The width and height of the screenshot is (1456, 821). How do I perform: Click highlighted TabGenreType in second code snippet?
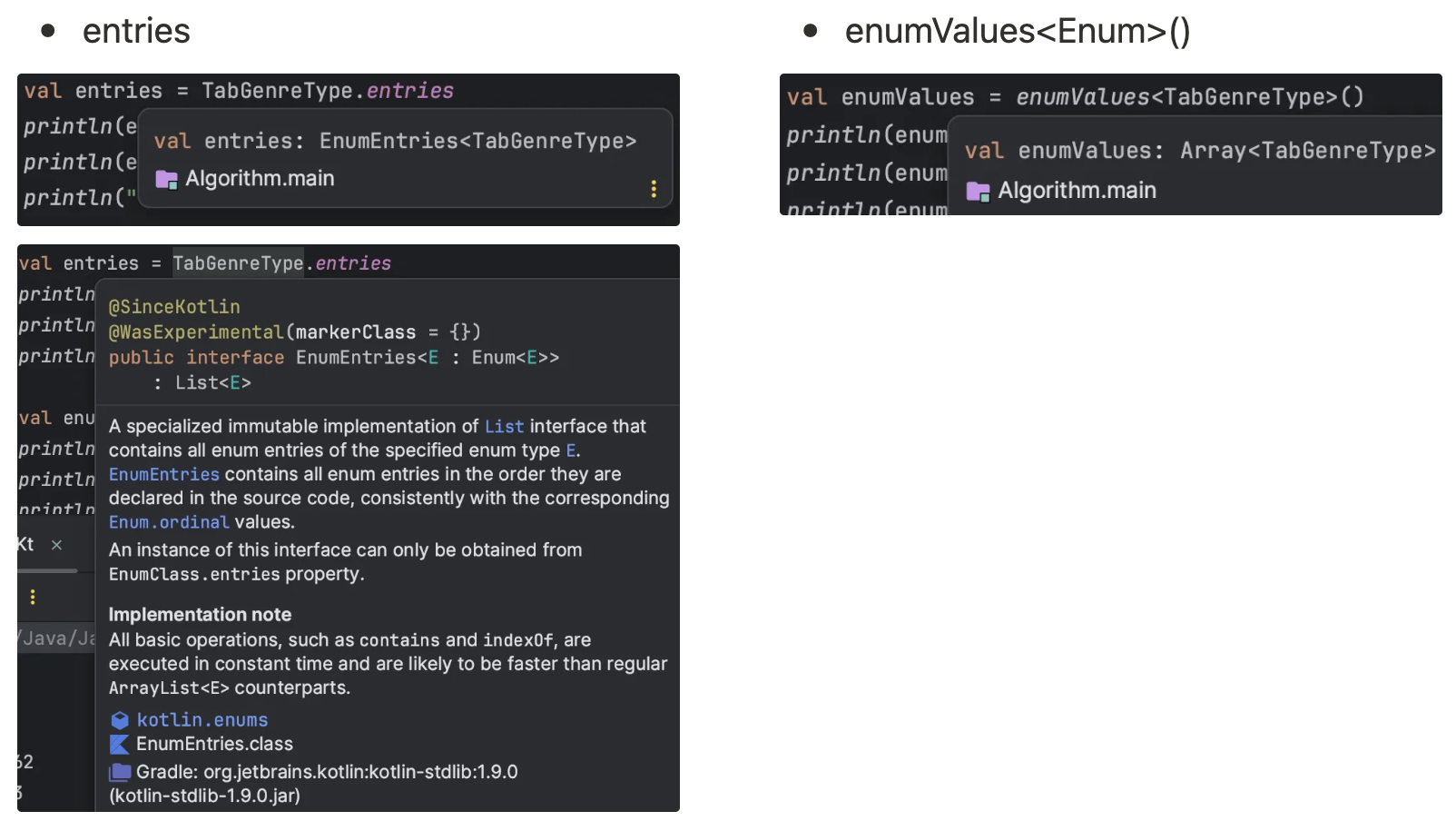(238, 263)
